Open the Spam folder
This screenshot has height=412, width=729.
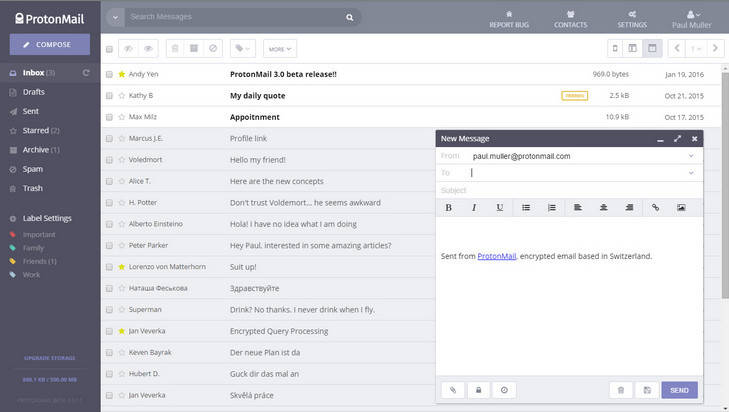coord(33,169)
